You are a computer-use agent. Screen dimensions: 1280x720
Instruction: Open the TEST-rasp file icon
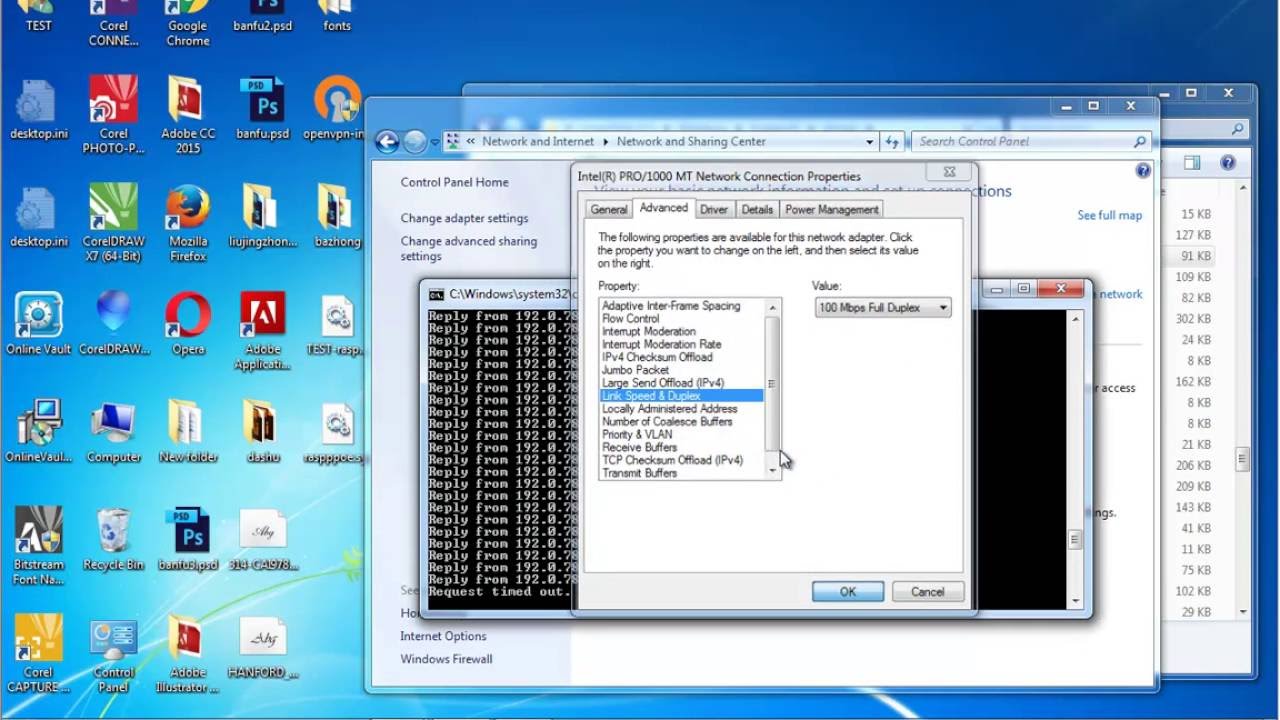click(x=337, y=324)
